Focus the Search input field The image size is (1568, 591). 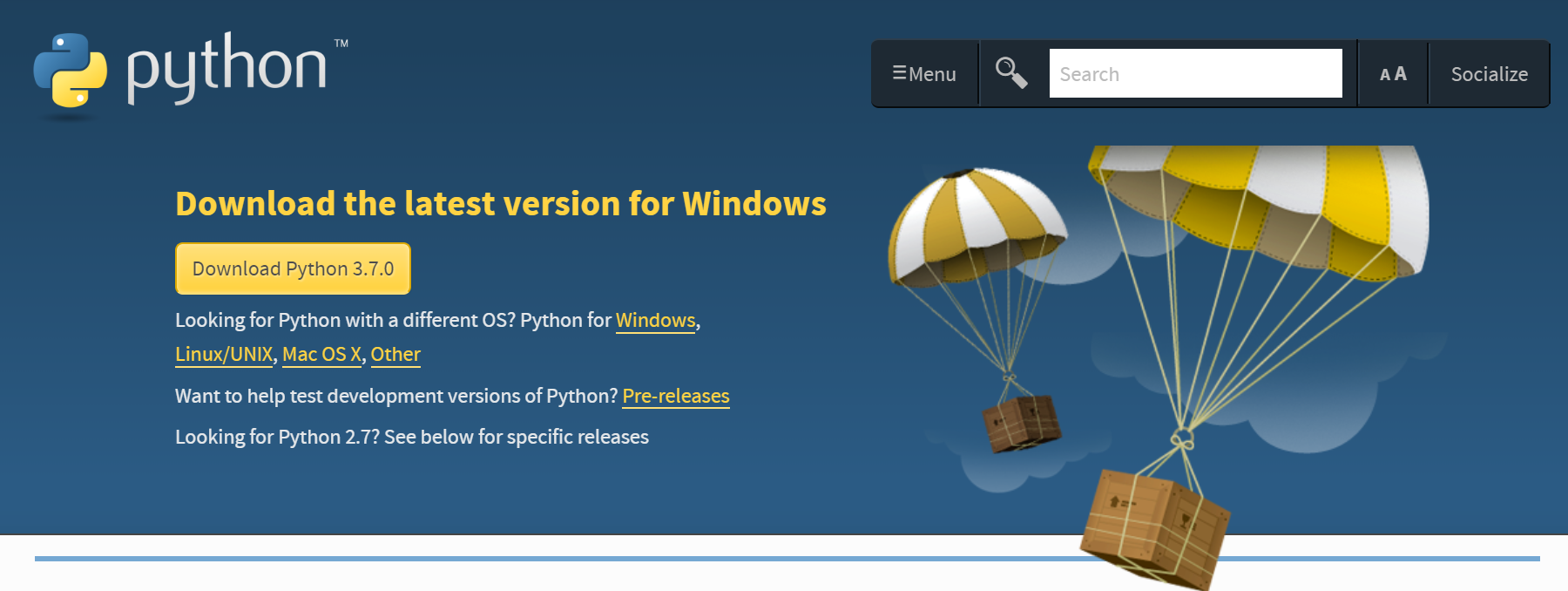point(1195,73)
